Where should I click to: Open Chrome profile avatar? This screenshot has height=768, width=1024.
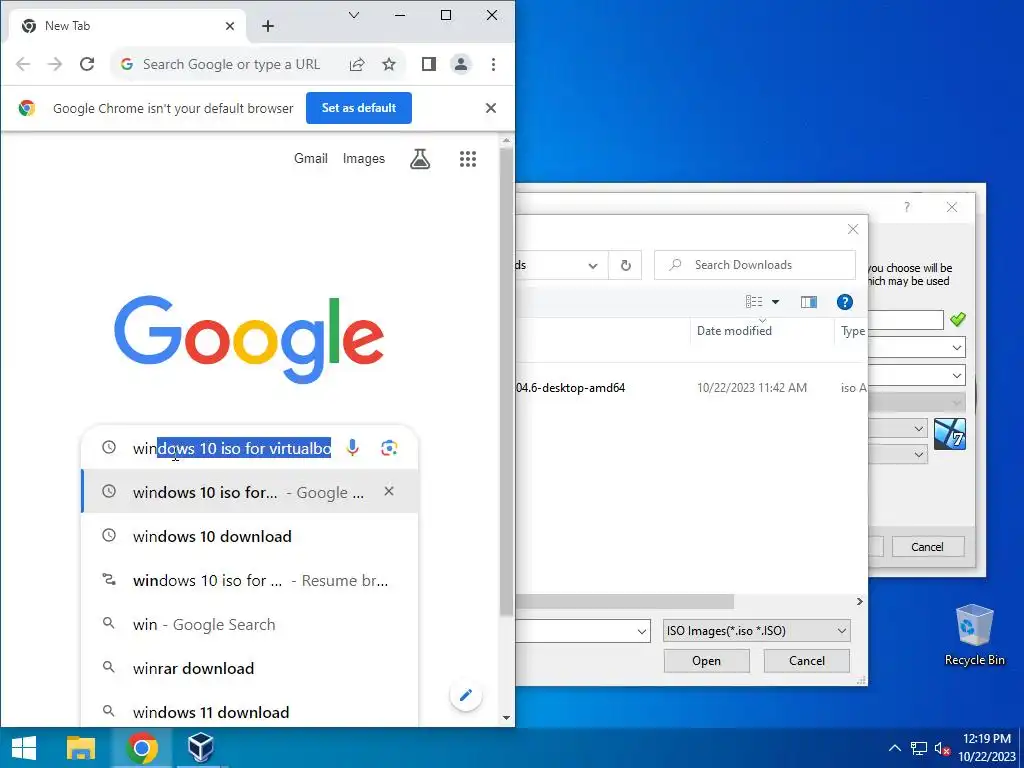click(x=461, y=64)
